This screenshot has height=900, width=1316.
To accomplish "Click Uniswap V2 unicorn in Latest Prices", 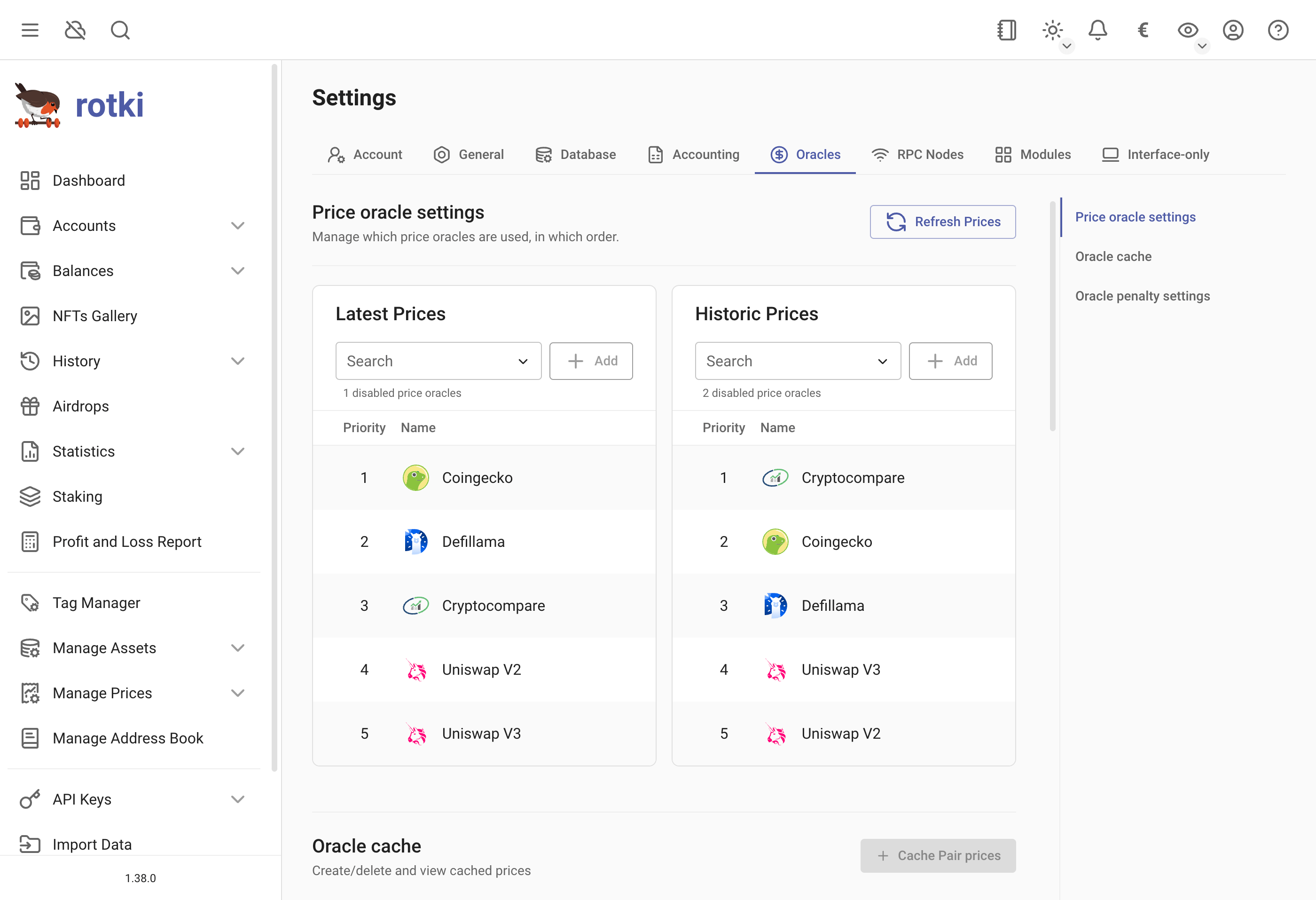I will 415,670.
